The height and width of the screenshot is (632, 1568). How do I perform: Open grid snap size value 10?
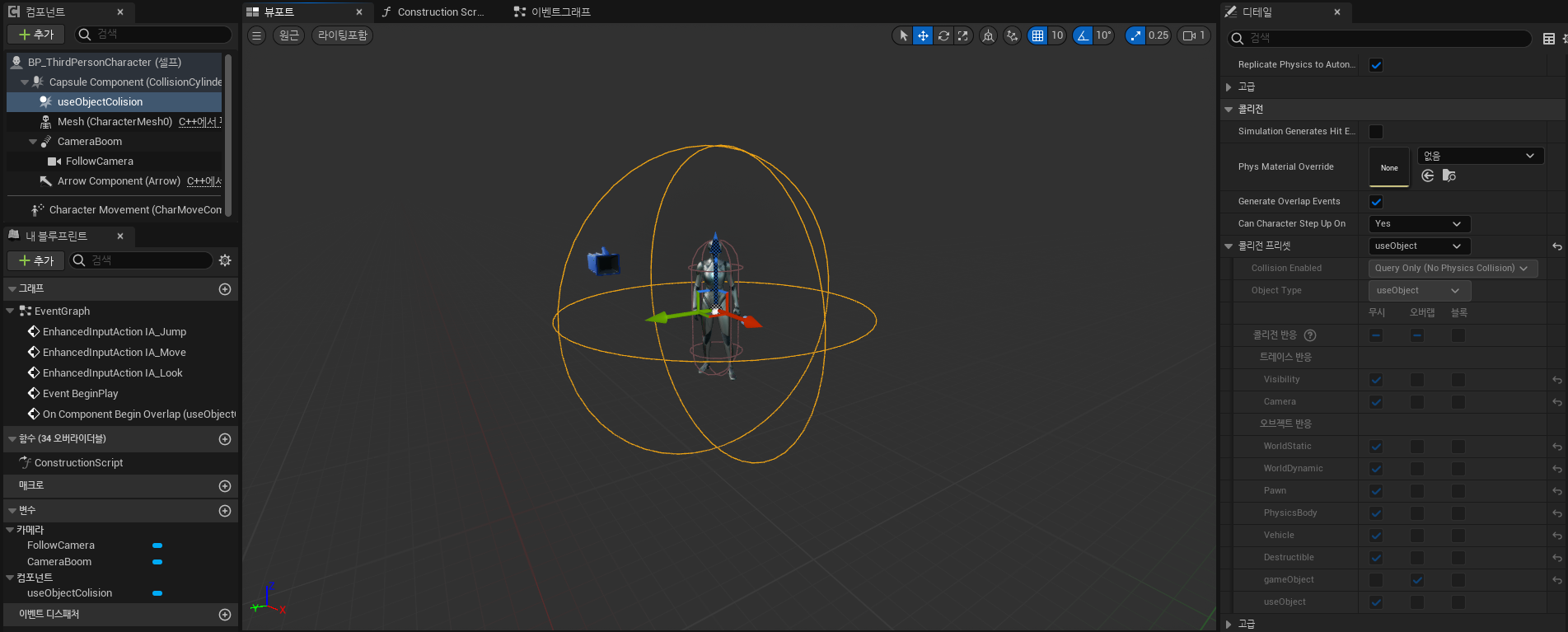(x=1057, y=35)
